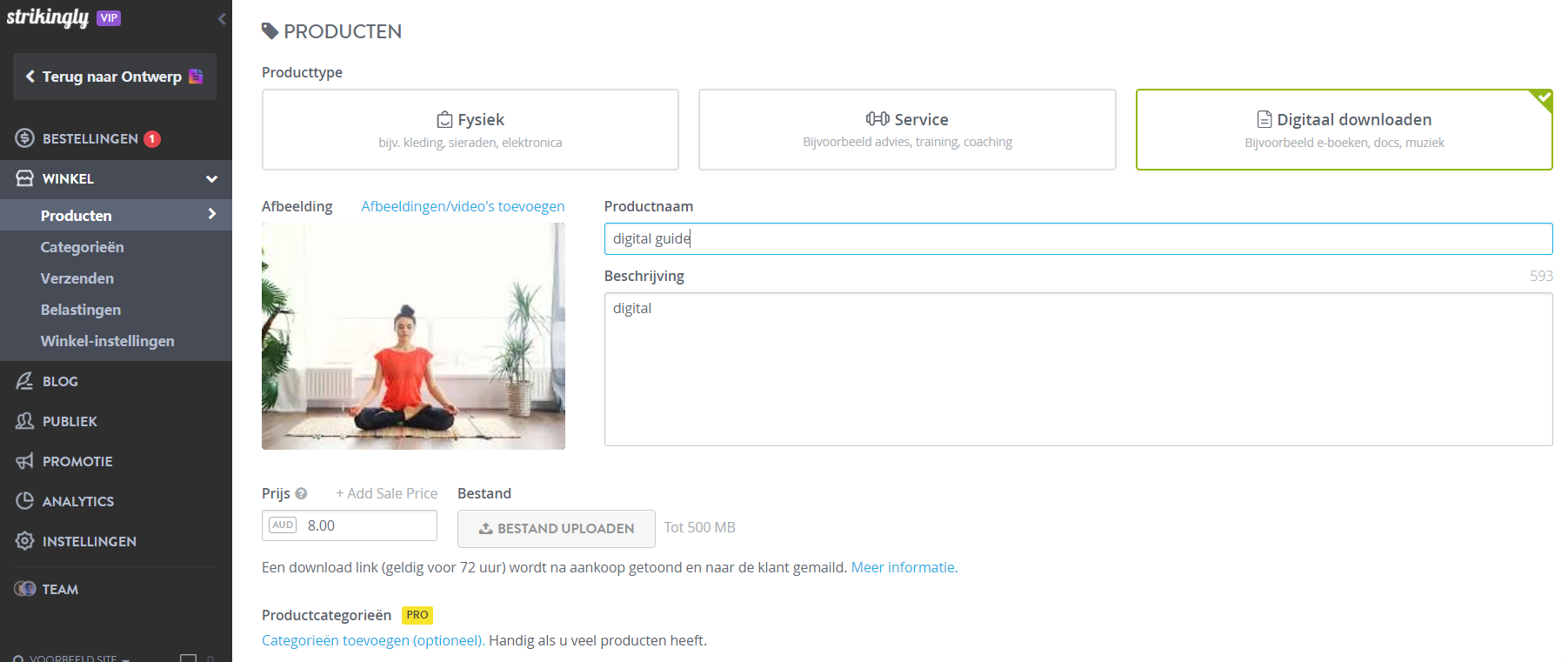Select the Service product type
1568x662 pixels.
tap(907, 130)
